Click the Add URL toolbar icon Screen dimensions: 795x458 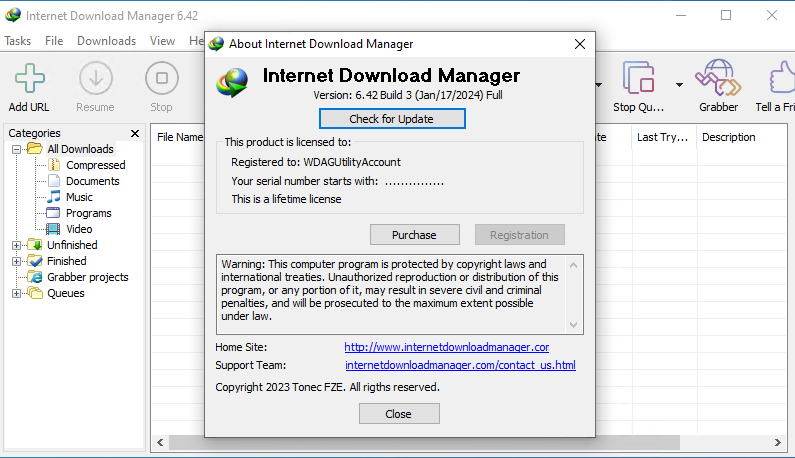coord(29,78)
